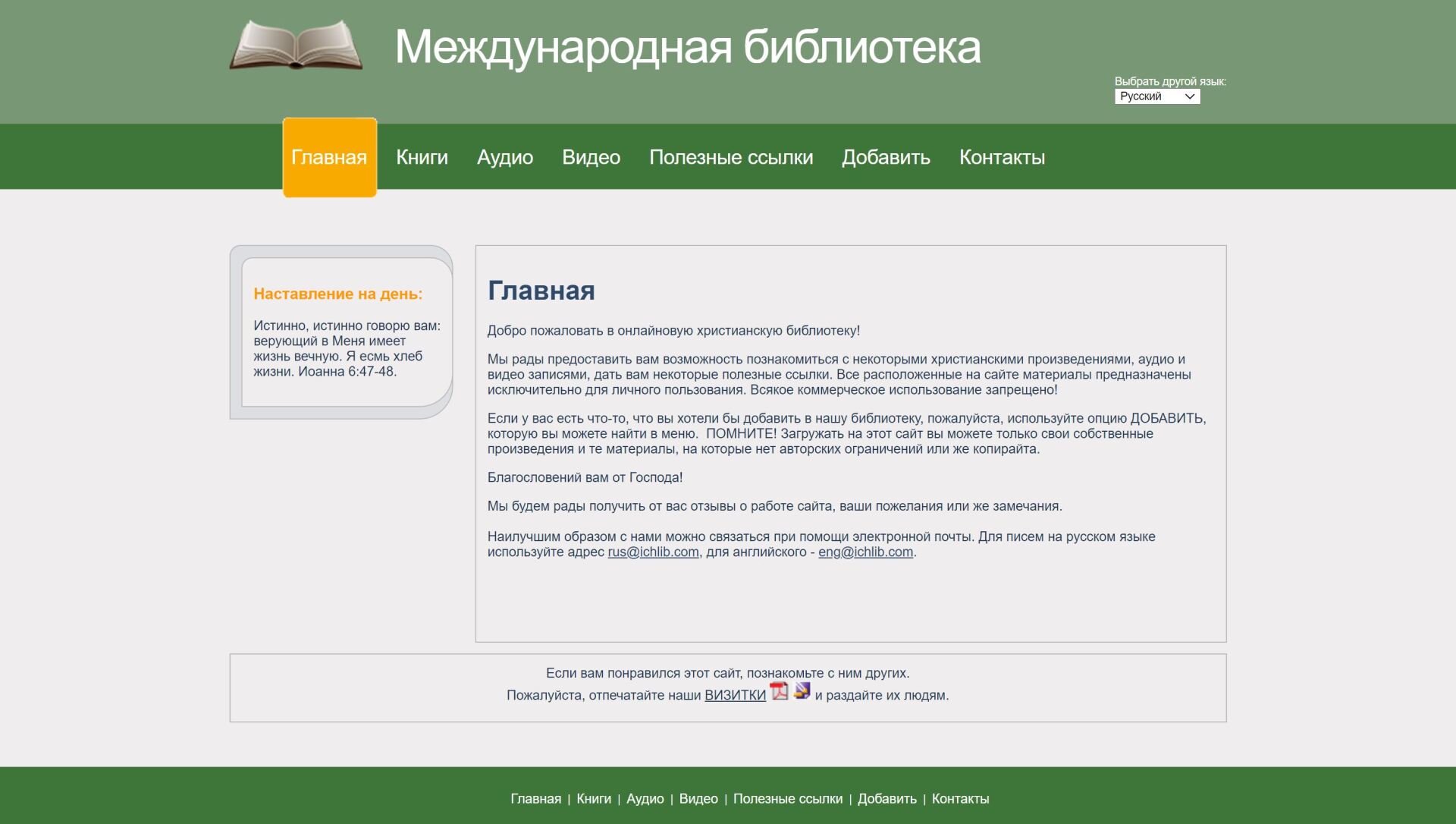Click footer link Контакты
Viewport: 1456px width, 824px height.
960,799
